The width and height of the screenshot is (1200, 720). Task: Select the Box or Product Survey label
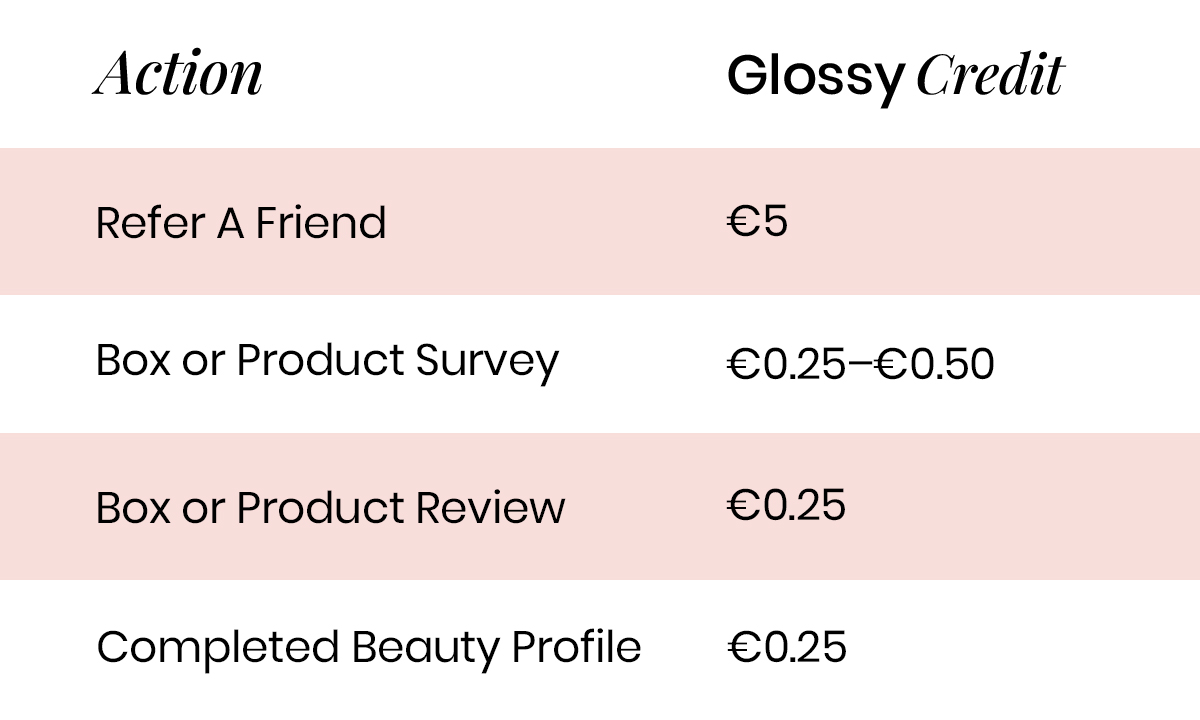(327, 361)
